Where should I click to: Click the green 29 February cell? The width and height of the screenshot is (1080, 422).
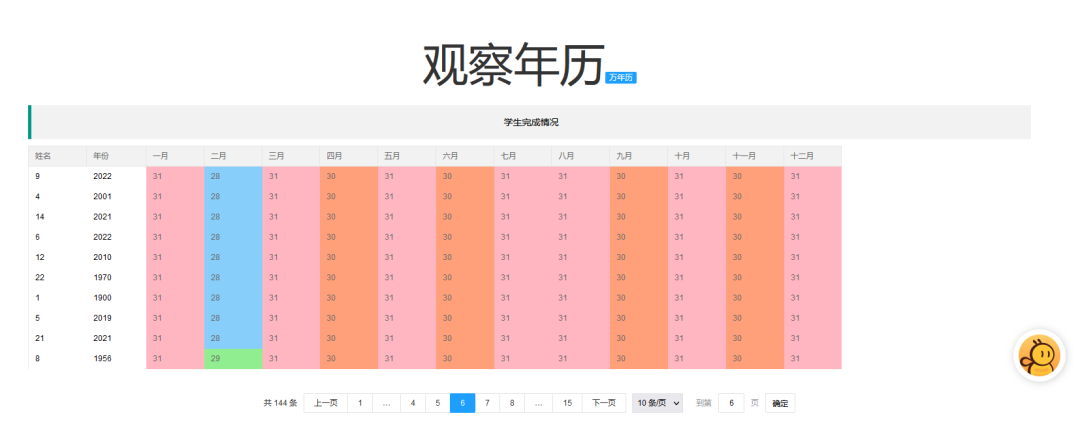click(x=233, y=358)
